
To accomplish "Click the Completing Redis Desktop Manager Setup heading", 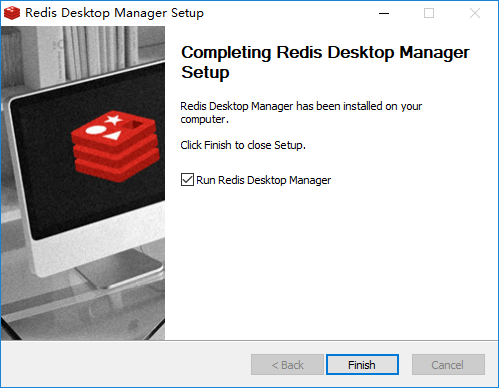I will tap(325, 62).
